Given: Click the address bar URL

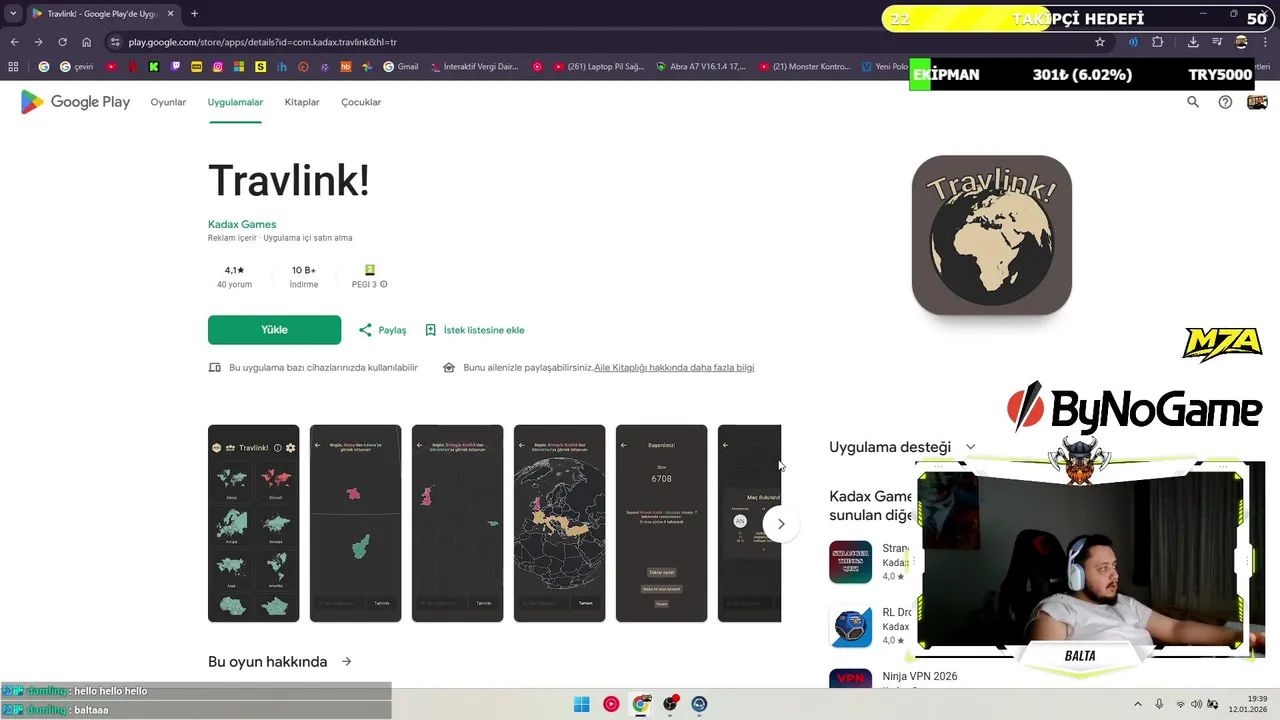Looking at the screenshot, I should [262, 42].
